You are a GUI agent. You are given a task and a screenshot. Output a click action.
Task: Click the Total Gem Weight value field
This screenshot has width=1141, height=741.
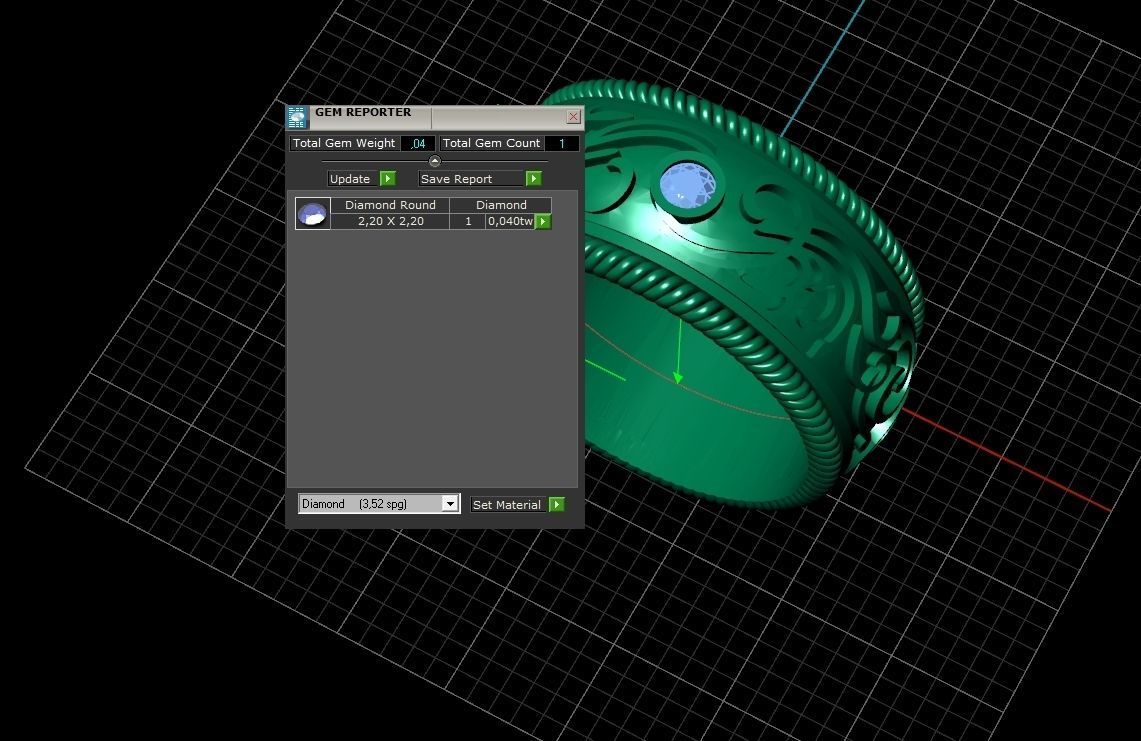tap(418, 143)
